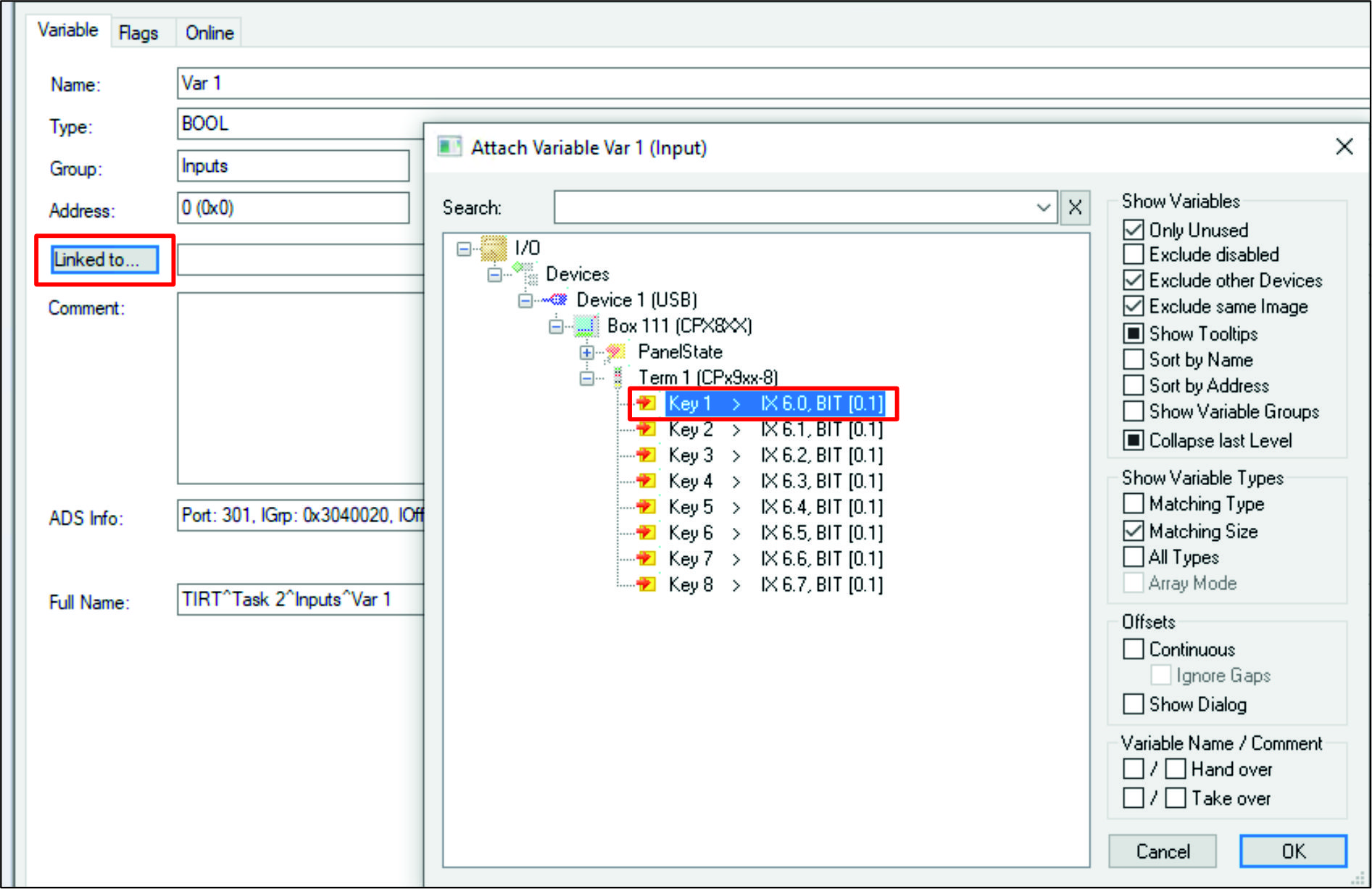This screenshot has width=1372, height=889.
Task: Enable the Sort by Name checkbox
Action: (x=1133, y=360)
